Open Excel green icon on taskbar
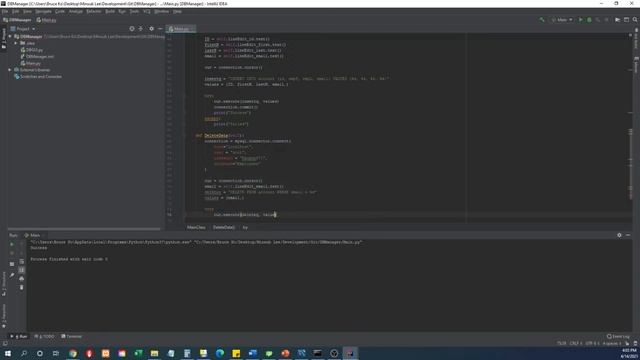 [138, 353]
